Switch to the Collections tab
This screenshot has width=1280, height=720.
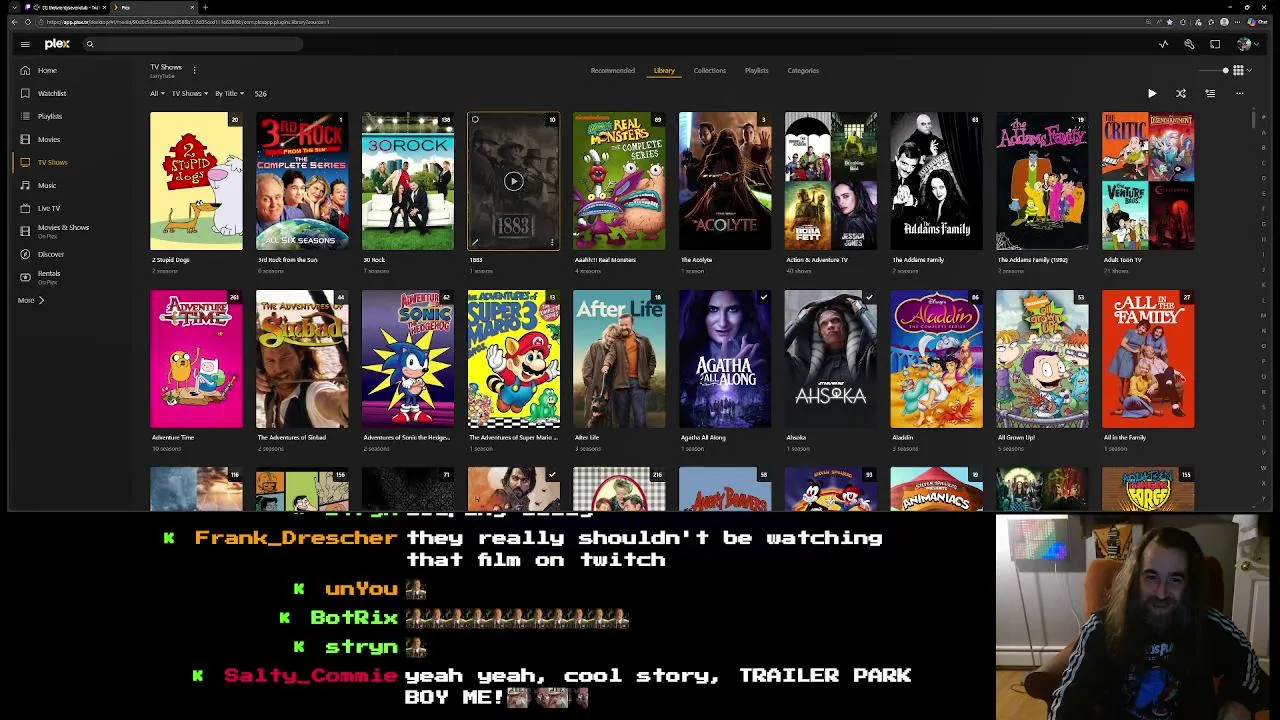[x=709, y=71]
